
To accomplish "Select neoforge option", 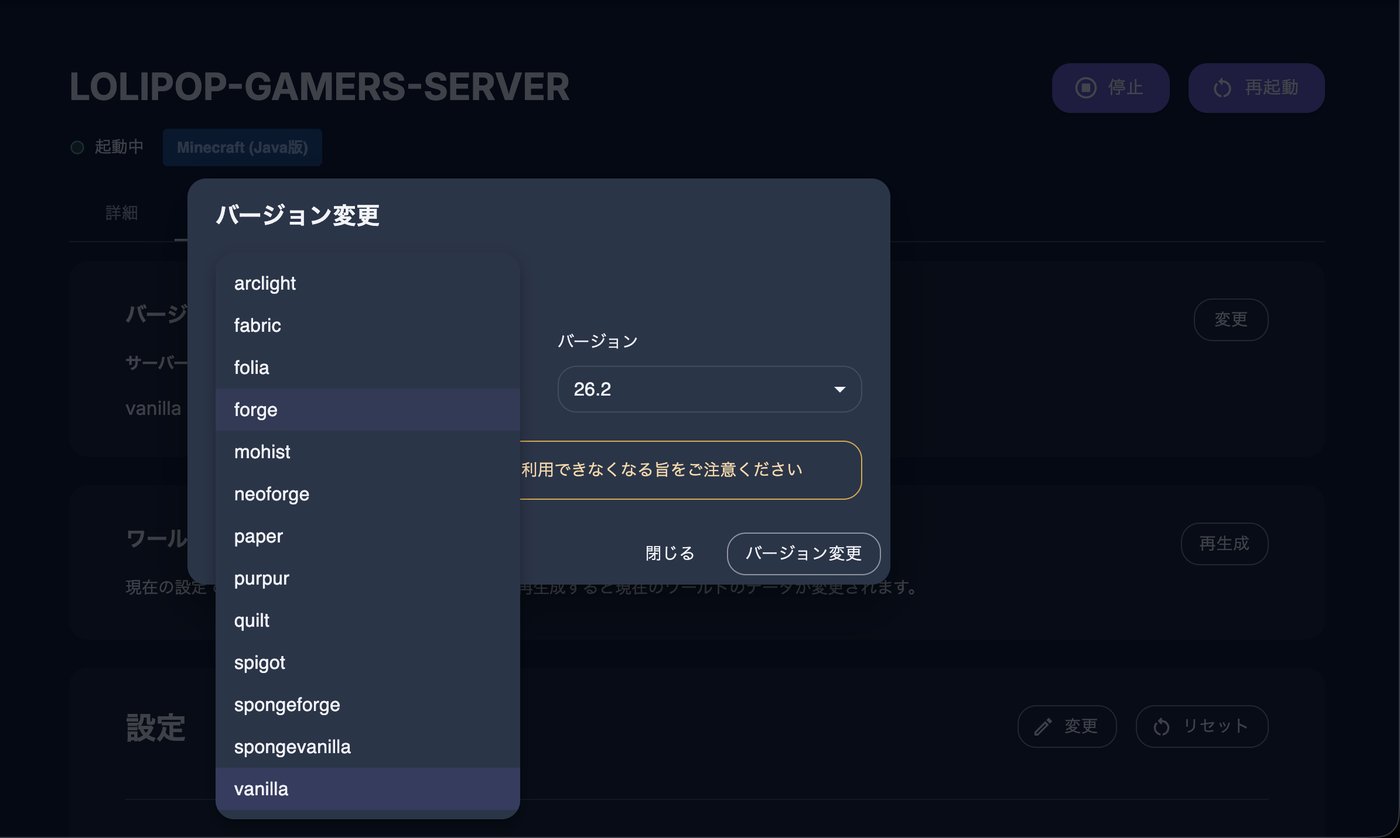I will coord(367,494).
